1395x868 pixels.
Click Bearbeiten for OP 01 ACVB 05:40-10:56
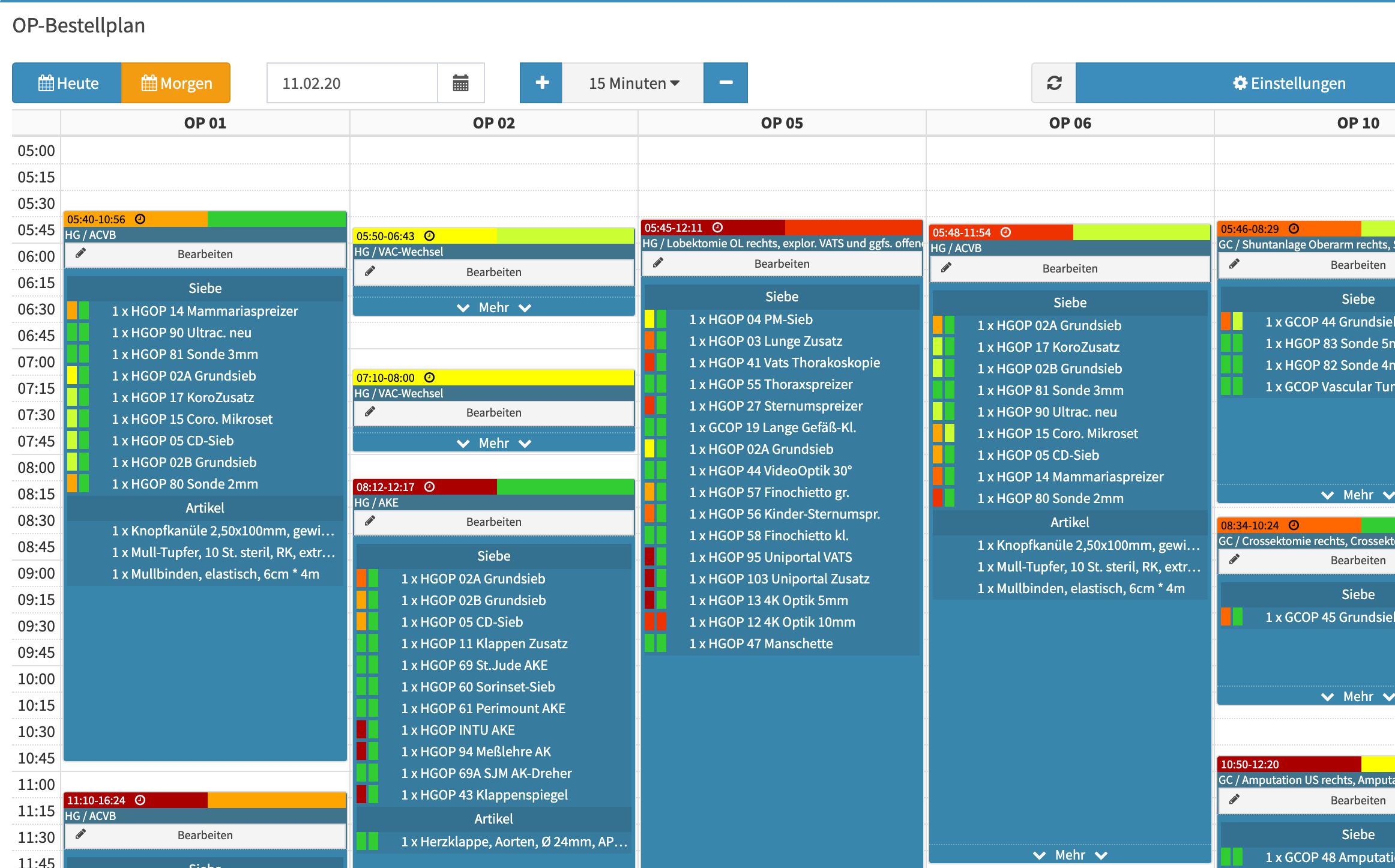pos(205,254)
